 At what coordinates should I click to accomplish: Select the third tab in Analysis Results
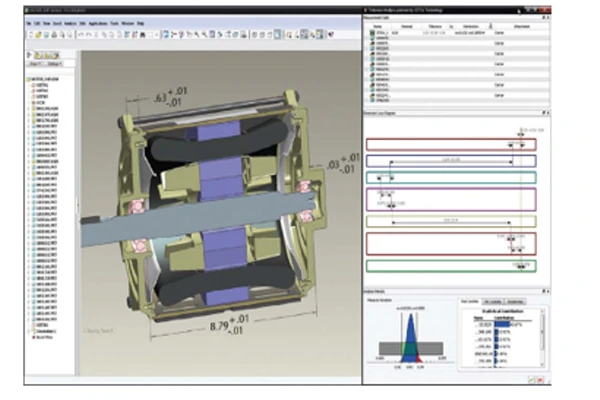point(516,300)
